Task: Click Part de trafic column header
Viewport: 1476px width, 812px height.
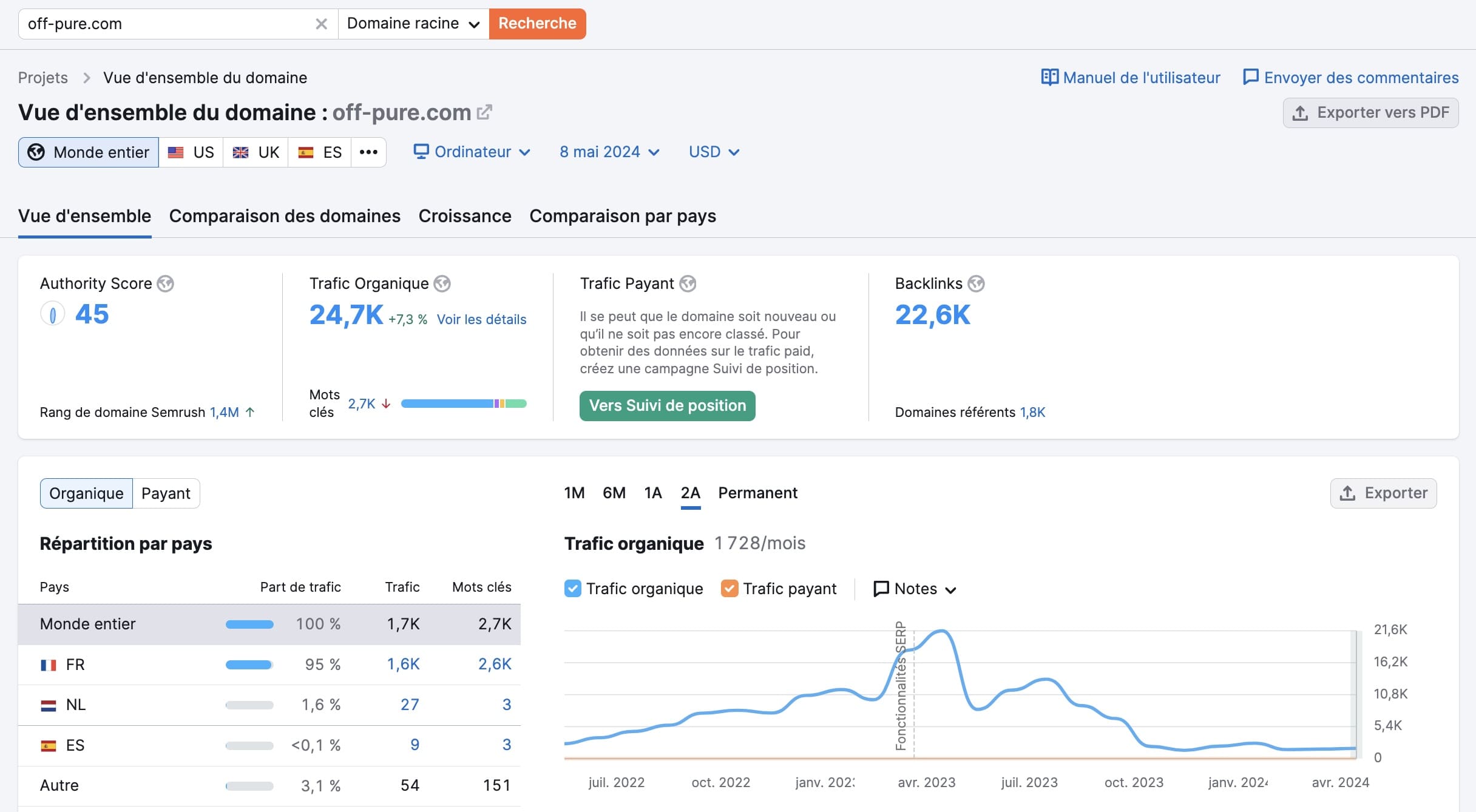Action: tap(300, 587)
